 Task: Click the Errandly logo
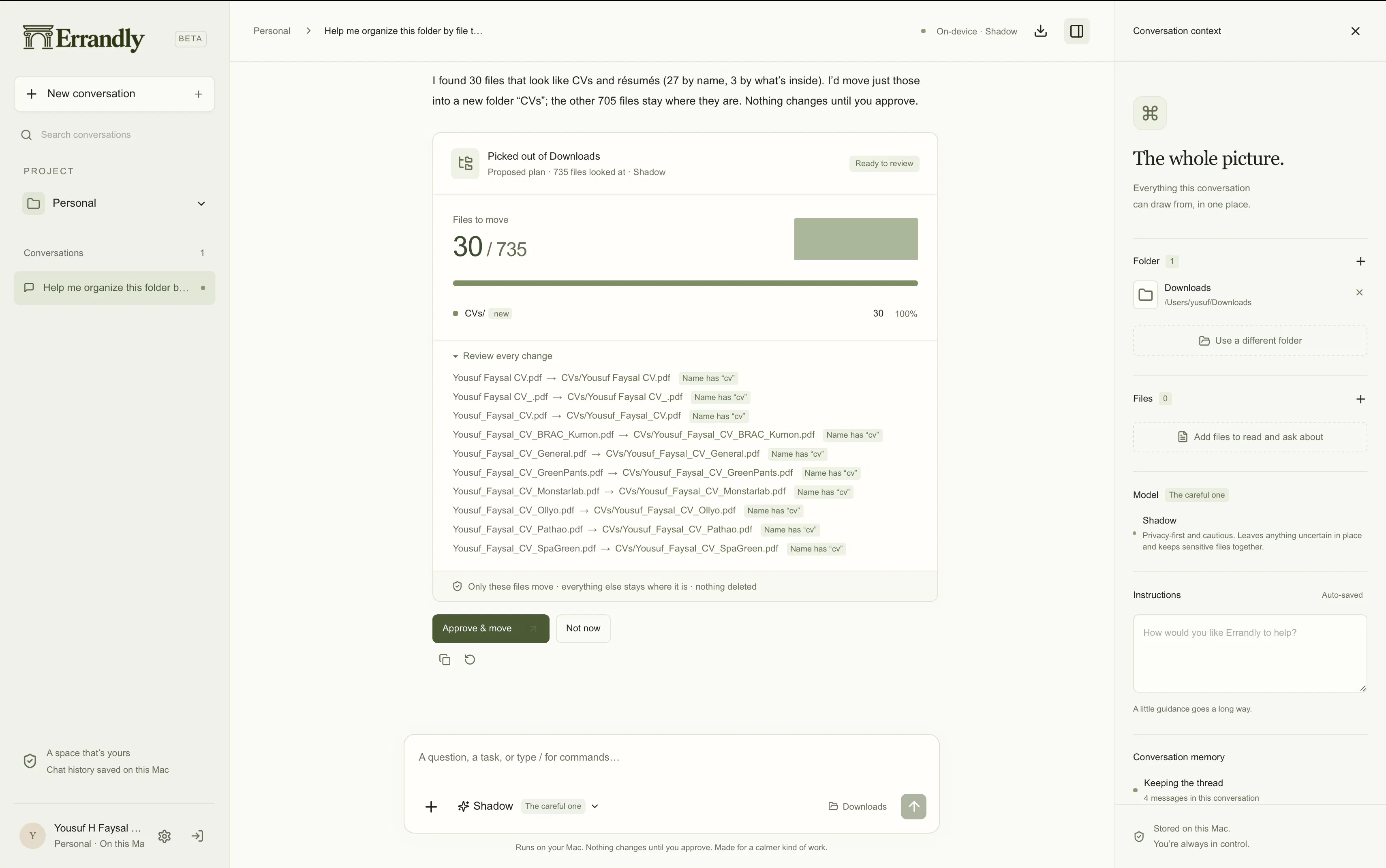84,38
